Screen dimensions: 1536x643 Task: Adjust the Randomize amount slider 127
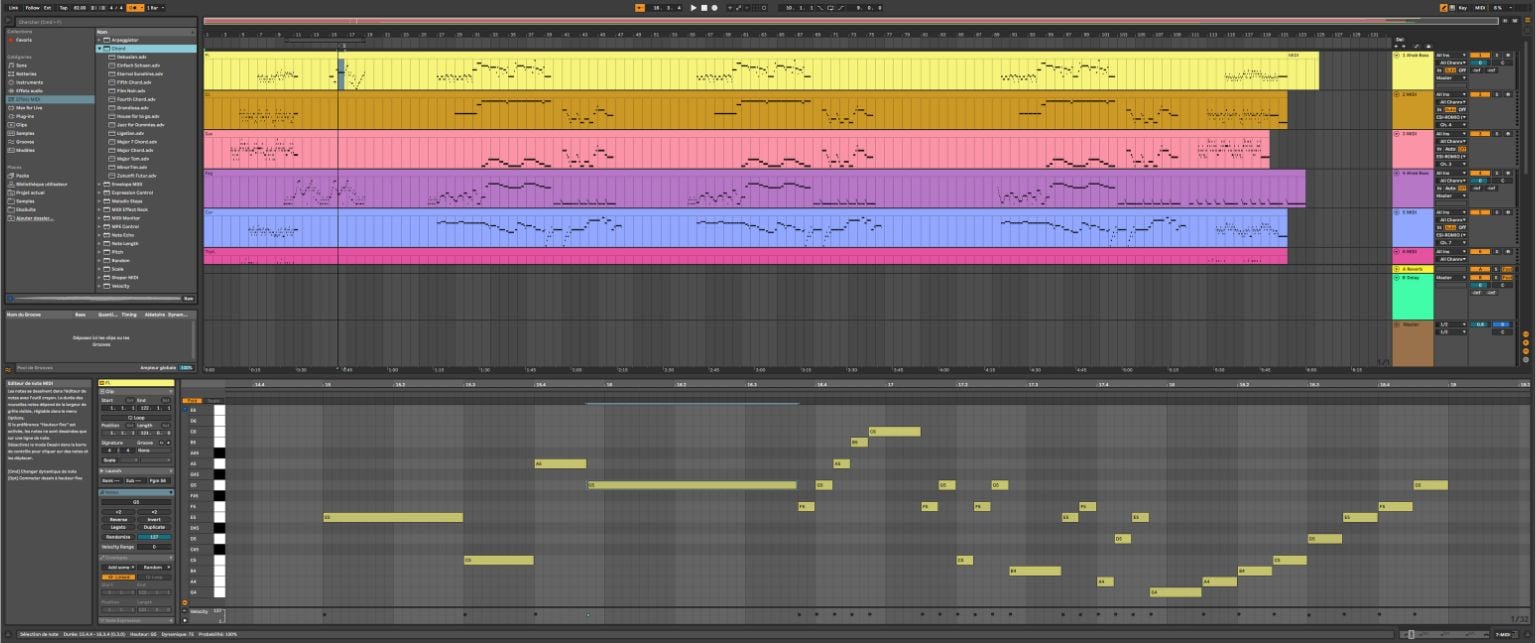(154, 537)
